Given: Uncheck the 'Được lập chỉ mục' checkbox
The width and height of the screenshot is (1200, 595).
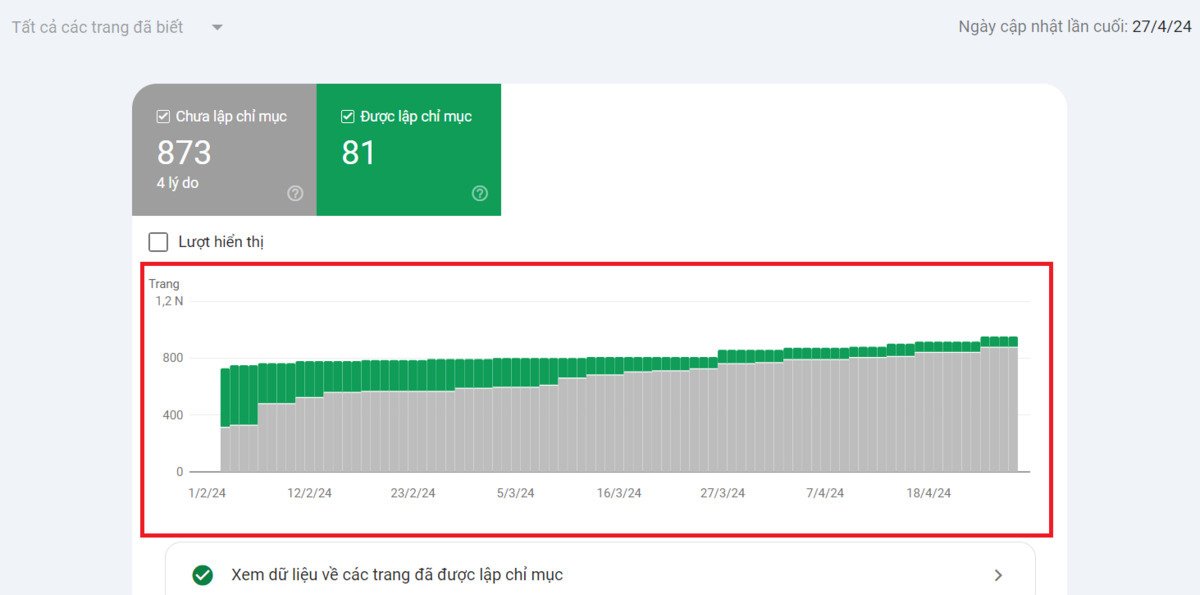Looking at the screenshot, I should pyautogui.click(x=347, y=116).
